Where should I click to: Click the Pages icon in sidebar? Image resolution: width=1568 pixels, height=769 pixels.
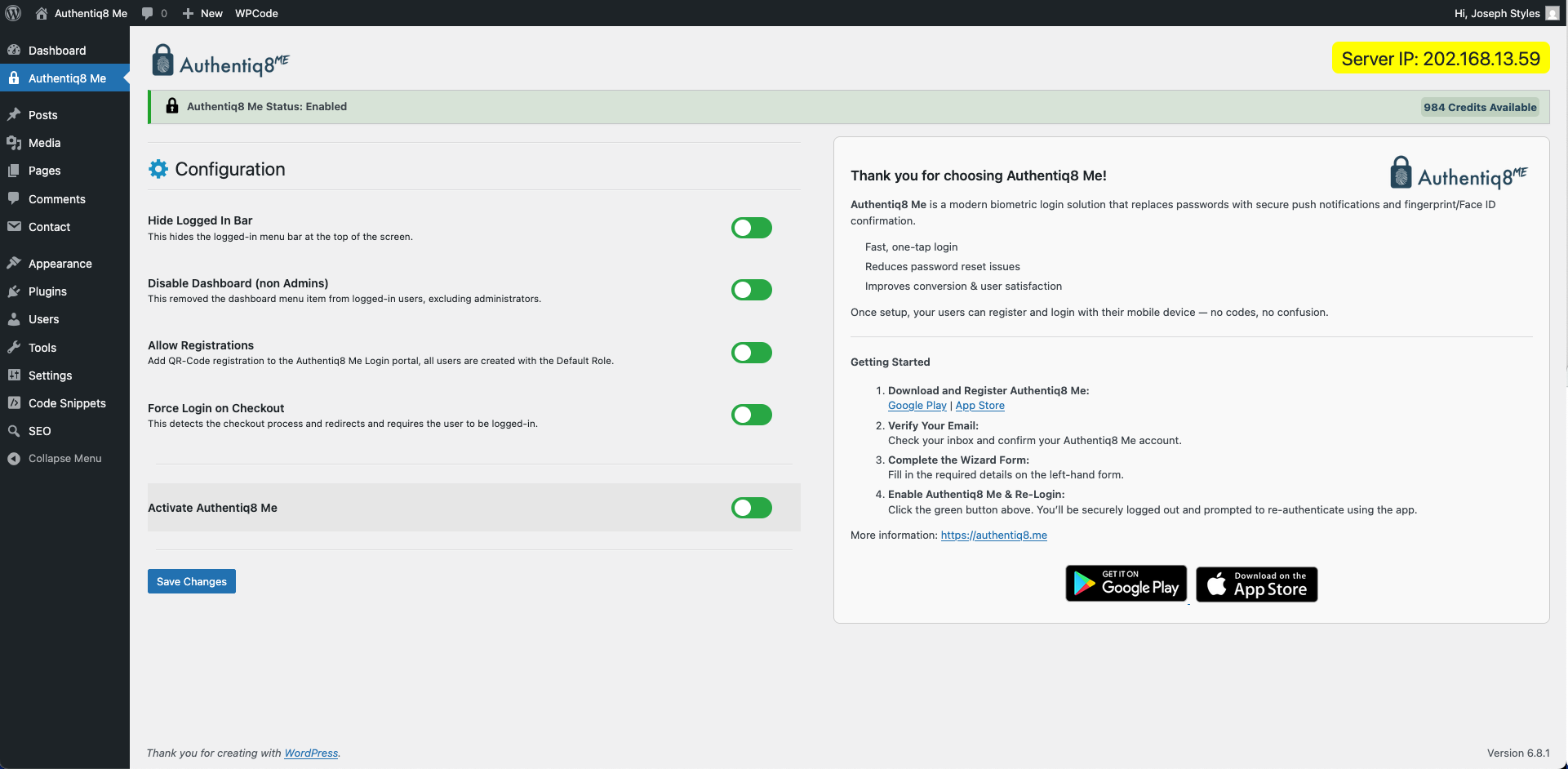pyautogui.click(x=14, y=171)
